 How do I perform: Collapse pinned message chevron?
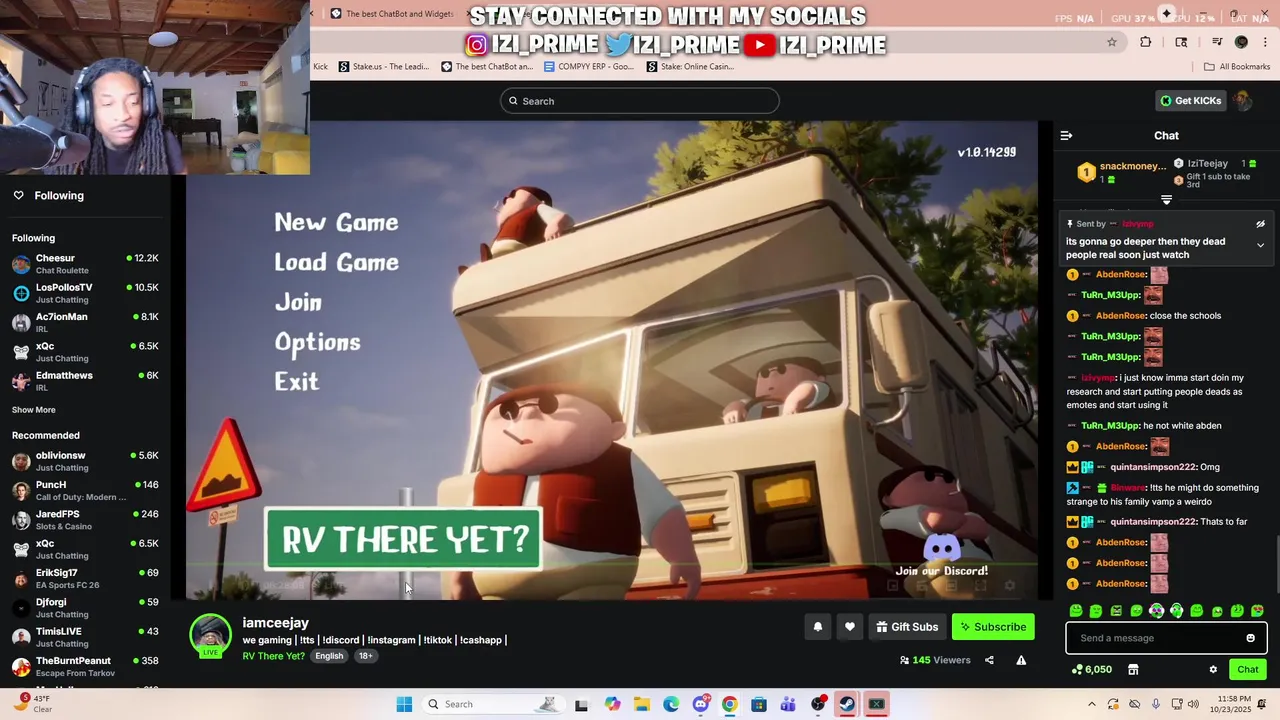tap(1260, 245)
